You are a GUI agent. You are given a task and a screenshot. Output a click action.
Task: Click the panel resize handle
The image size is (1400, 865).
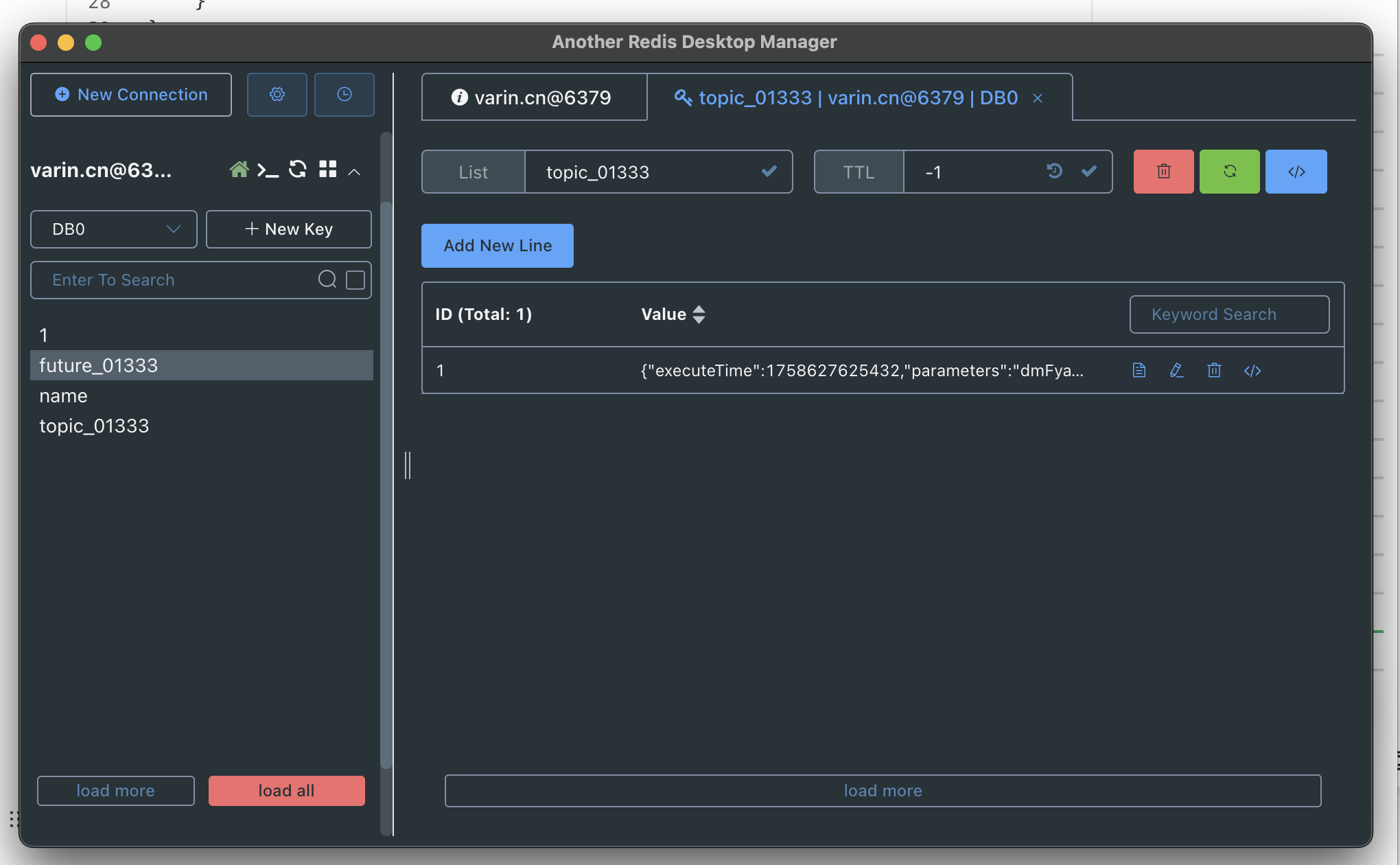point(408,465)
